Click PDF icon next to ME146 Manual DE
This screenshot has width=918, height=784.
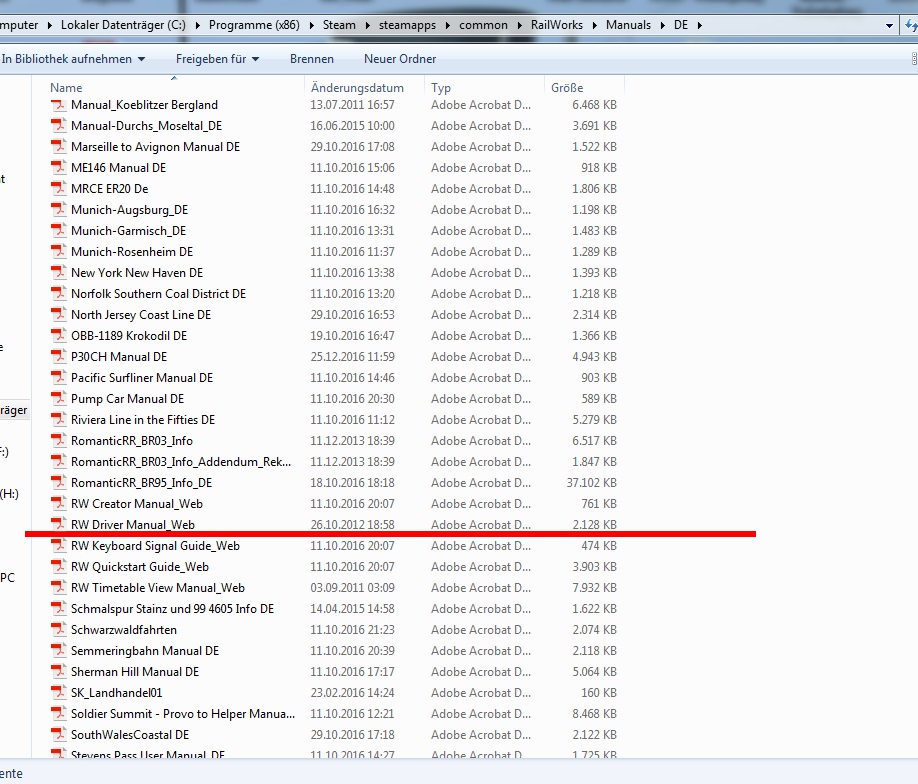(58, 168)
